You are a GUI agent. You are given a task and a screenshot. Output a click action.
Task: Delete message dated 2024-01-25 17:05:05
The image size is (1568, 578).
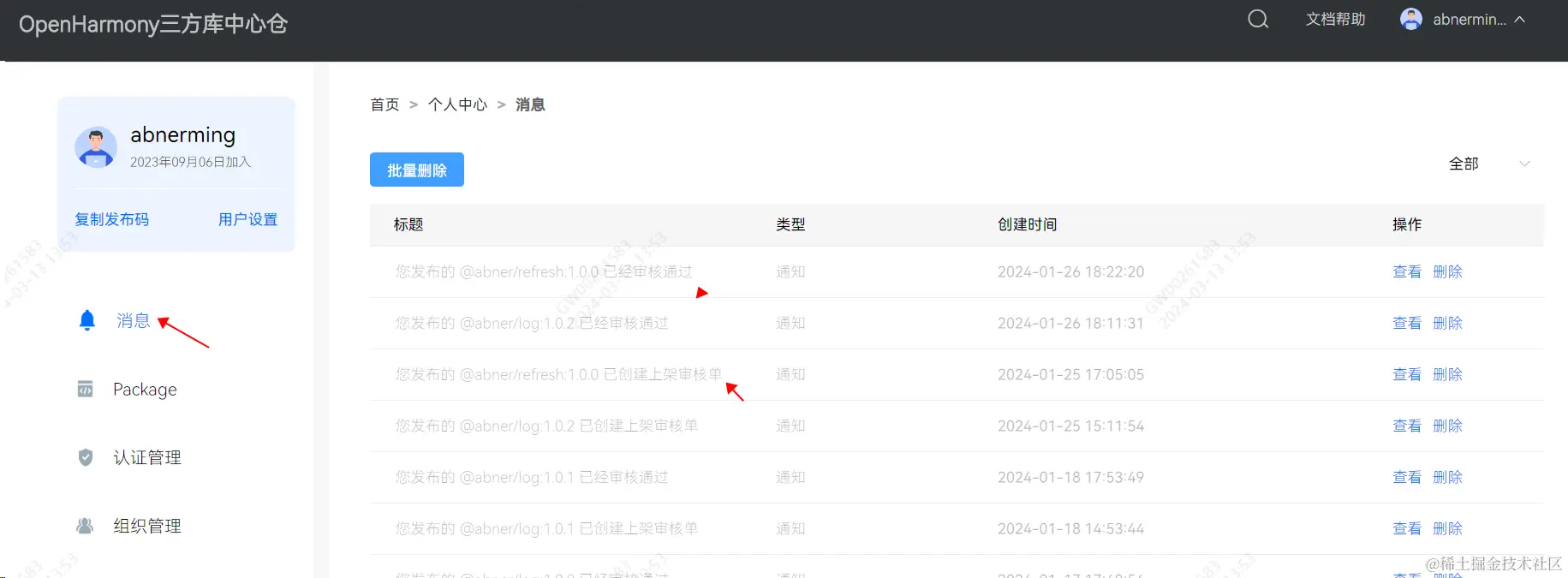(x=1448, y=374)
